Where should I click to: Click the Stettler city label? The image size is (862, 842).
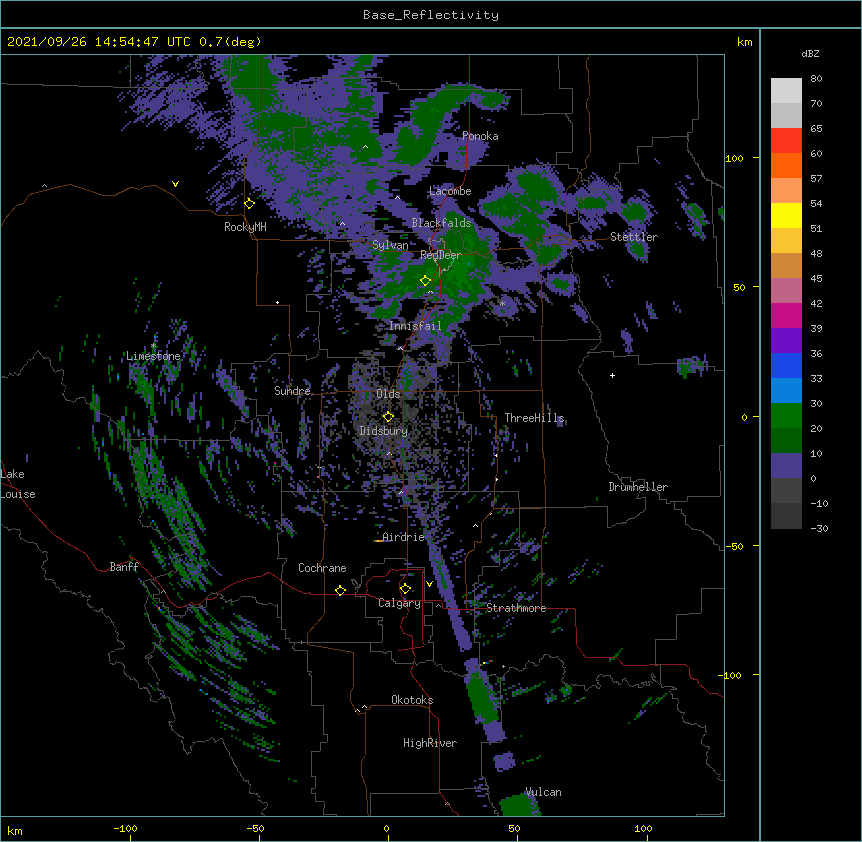pos(634,237)
